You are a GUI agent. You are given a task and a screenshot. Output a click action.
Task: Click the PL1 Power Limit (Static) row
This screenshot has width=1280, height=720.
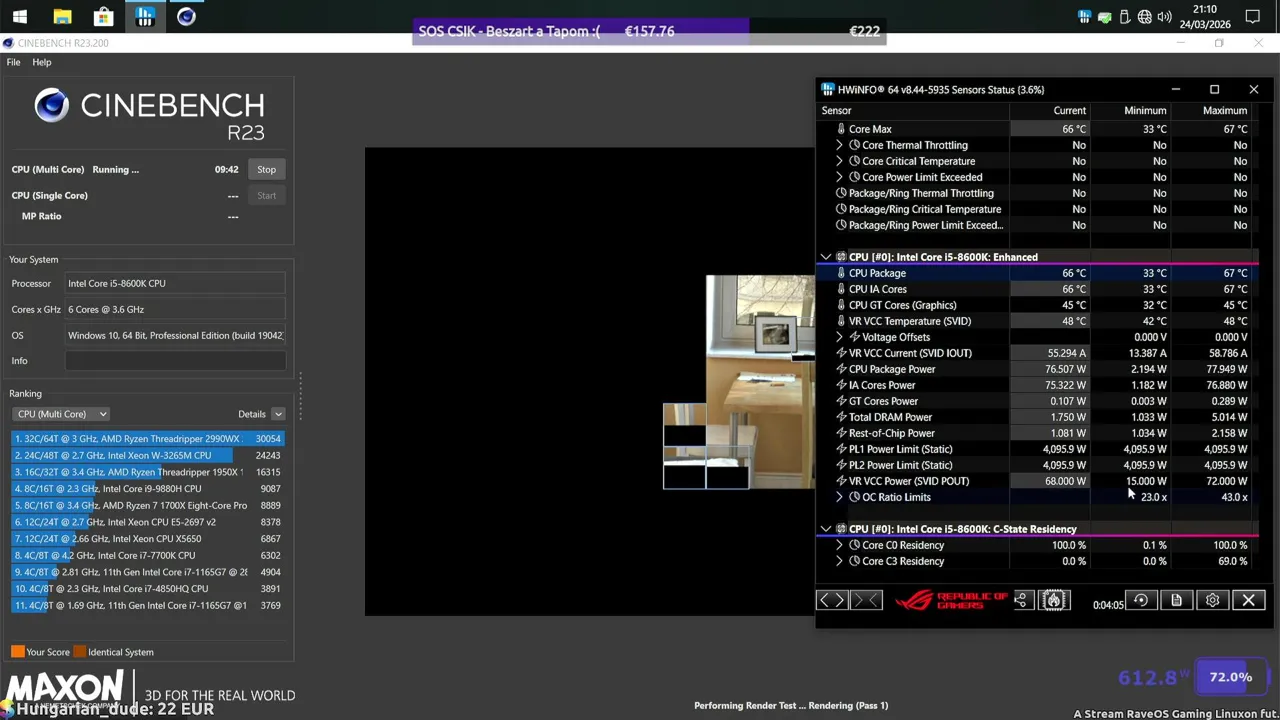click(x=1036, y=449)
